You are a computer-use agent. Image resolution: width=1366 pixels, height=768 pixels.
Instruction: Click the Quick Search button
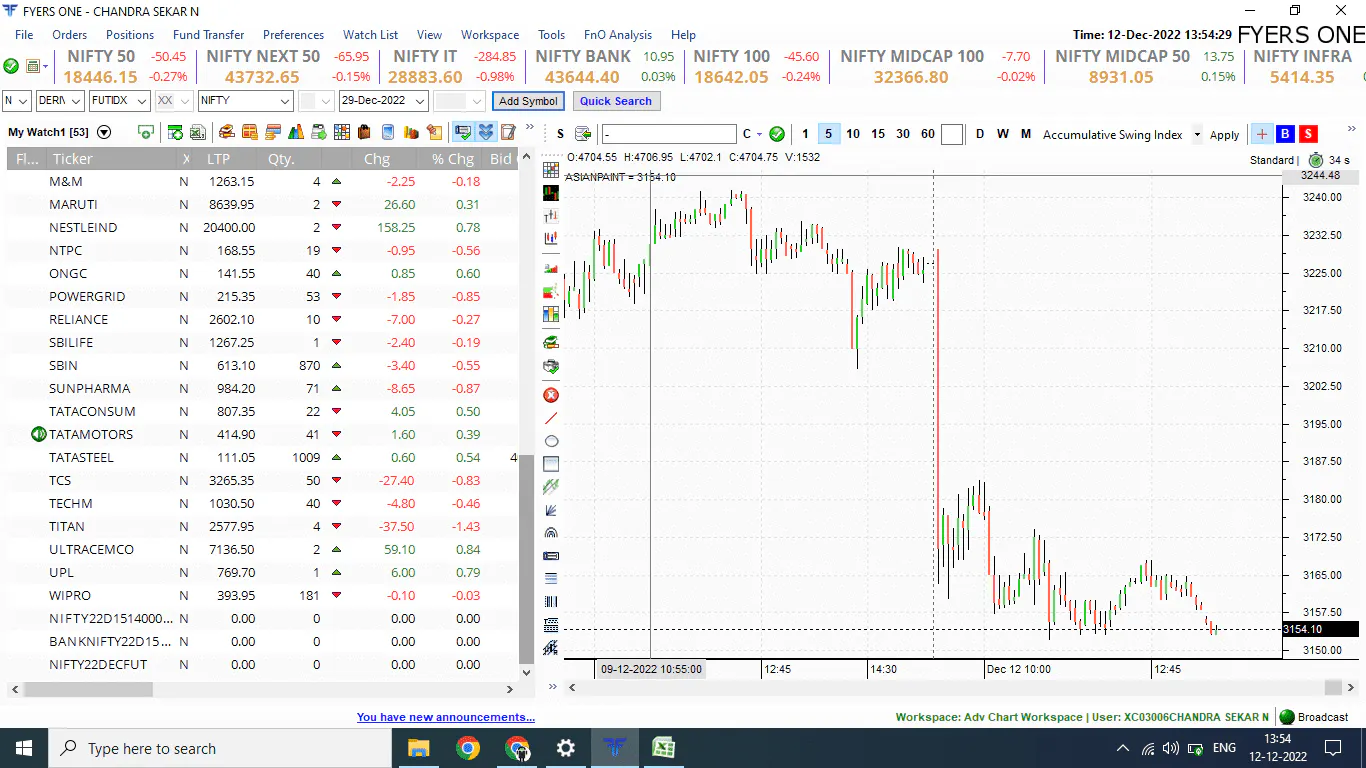tap(616, 101)
